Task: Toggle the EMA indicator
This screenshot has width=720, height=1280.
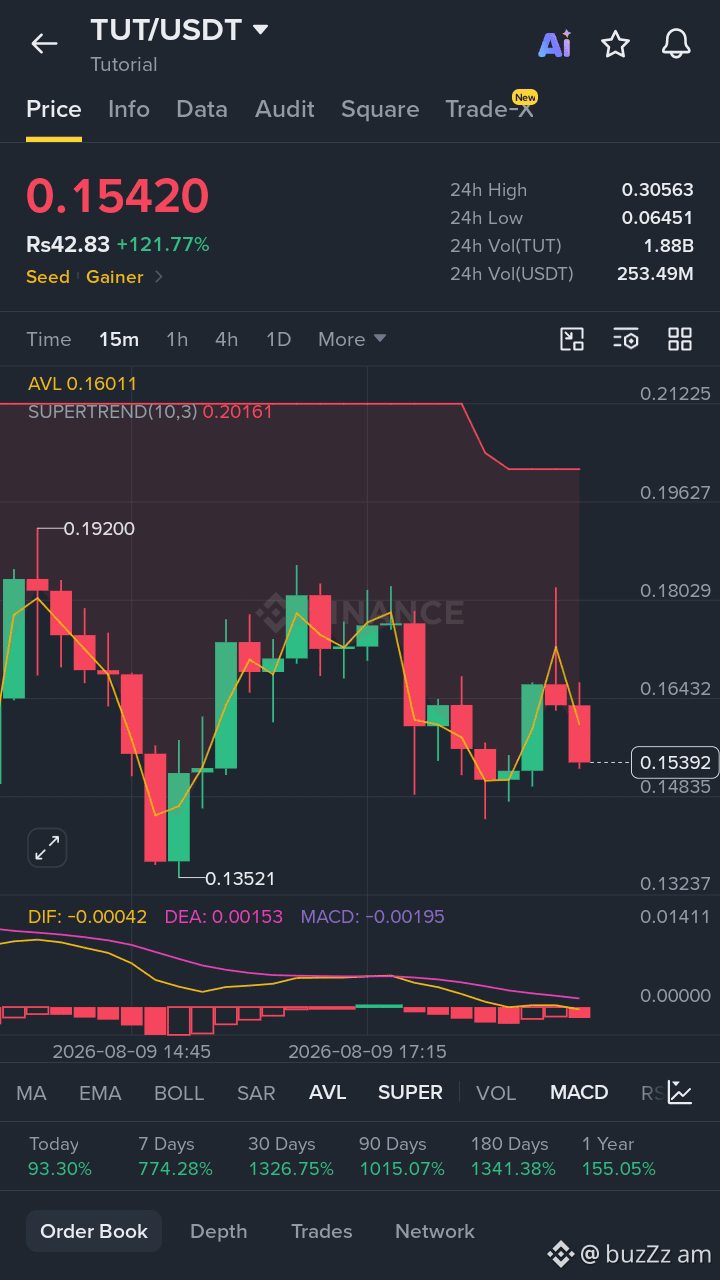Action: 100,1092
